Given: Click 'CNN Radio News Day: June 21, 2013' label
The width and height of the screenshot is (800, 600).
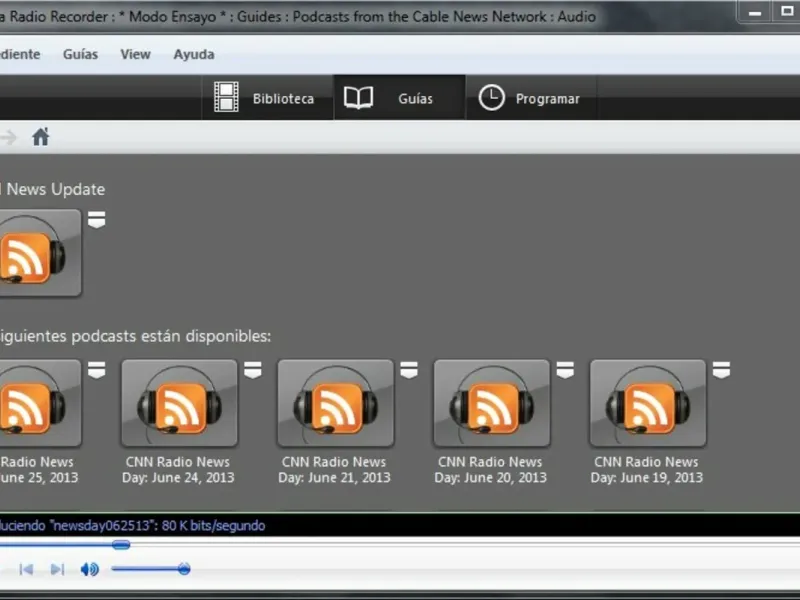Looking at the screenshot, I should (x=334, y=469).
